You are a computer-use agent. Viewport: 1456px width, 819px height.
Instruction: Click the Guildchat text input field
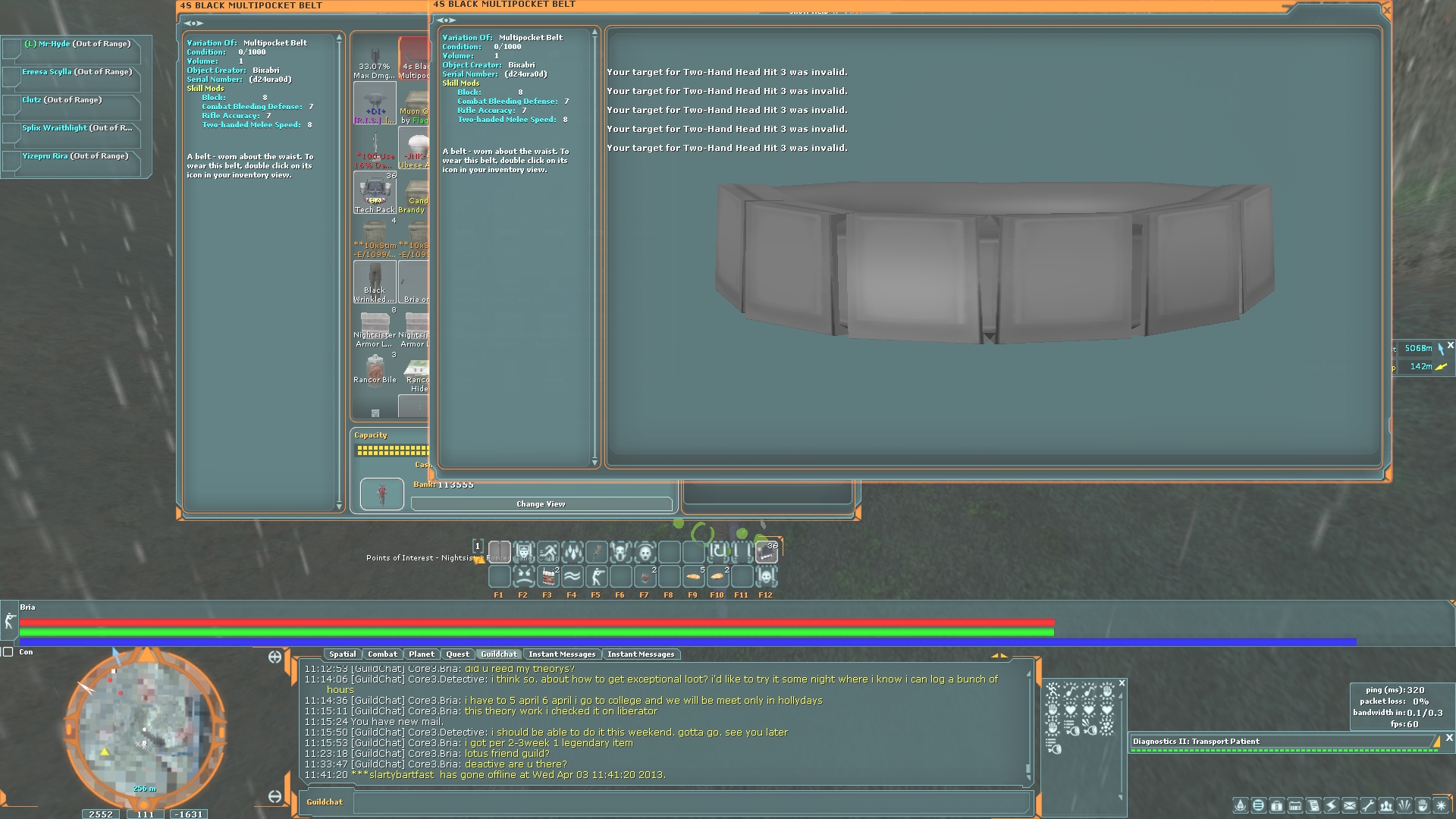pos(692,802)
